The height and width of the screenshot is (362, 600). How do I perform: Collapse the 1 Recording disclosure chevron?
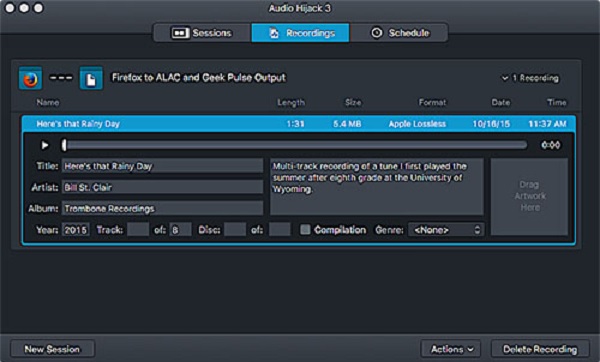505,78
